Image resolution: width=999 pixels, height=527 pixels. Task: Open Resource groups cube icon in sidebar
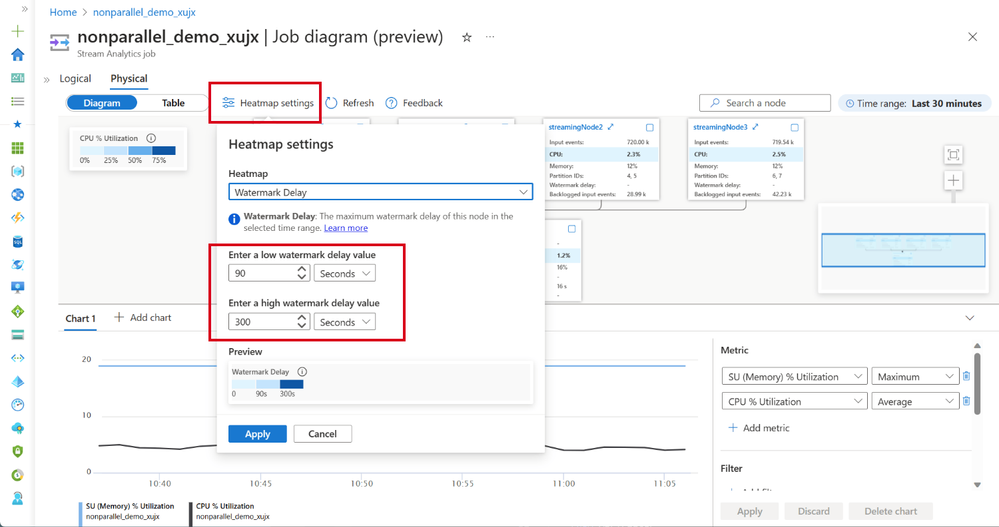coord(18,171)
